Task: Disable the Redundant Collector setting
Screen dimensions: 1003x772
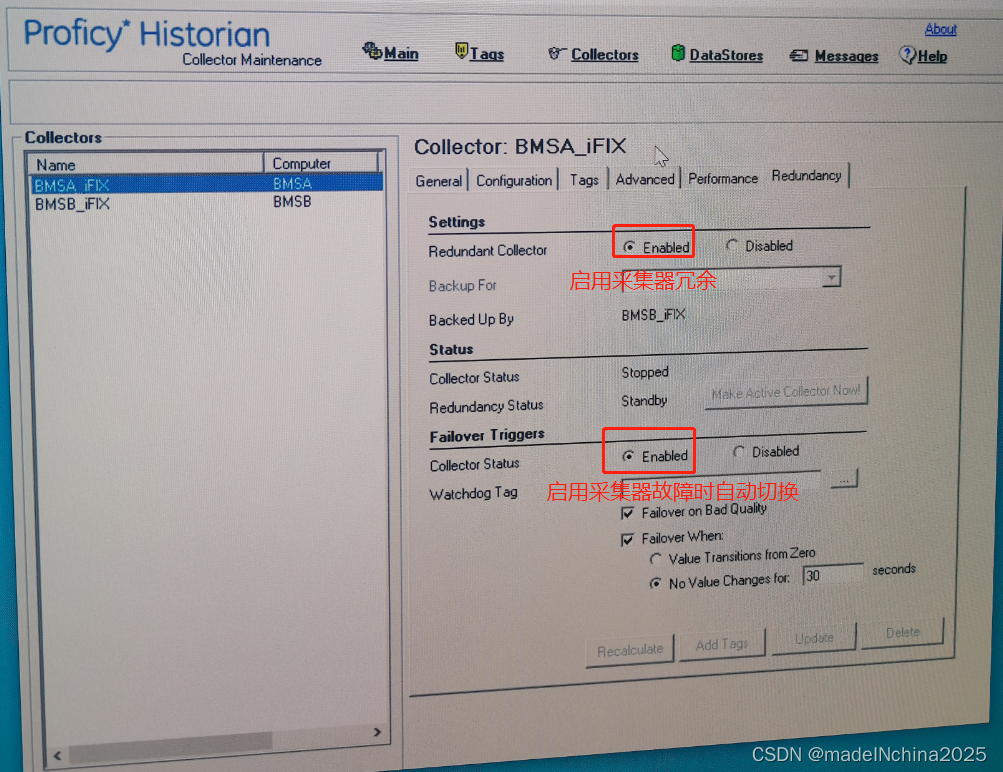Action: pos(734,245)
